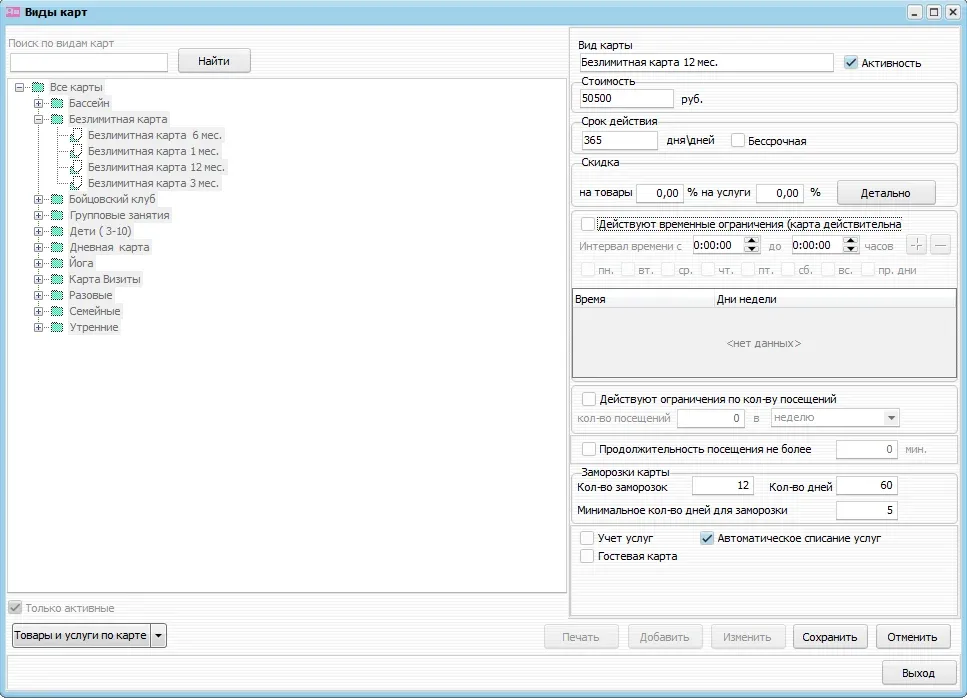This screenshot has width=967, height=698.
Task: Expand the Бассейн tree node
Action: (38, 103)
